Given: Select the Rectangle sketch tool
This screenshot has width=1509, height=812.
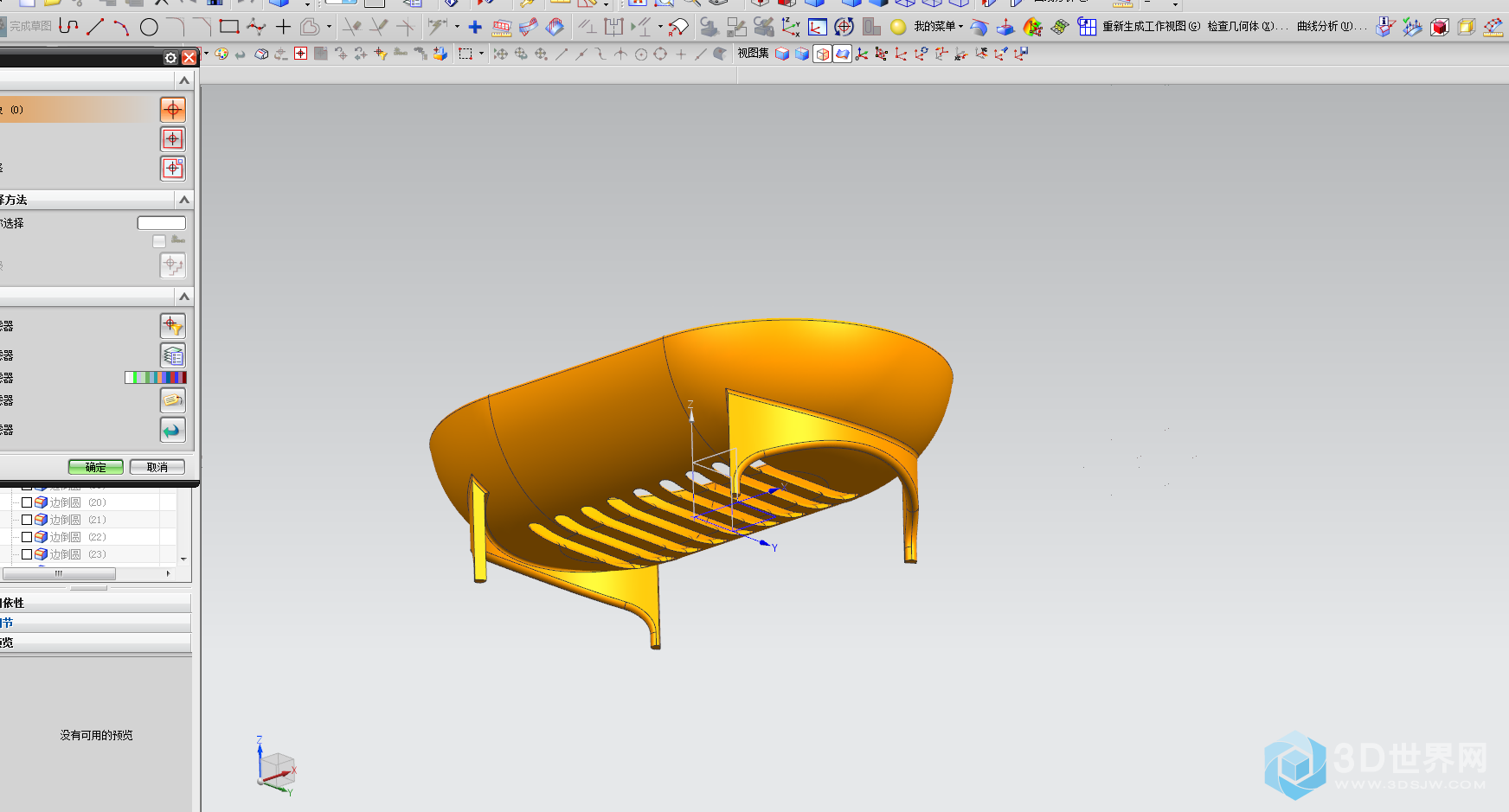Looking at the screenshot, I should (x=229, y=27).
